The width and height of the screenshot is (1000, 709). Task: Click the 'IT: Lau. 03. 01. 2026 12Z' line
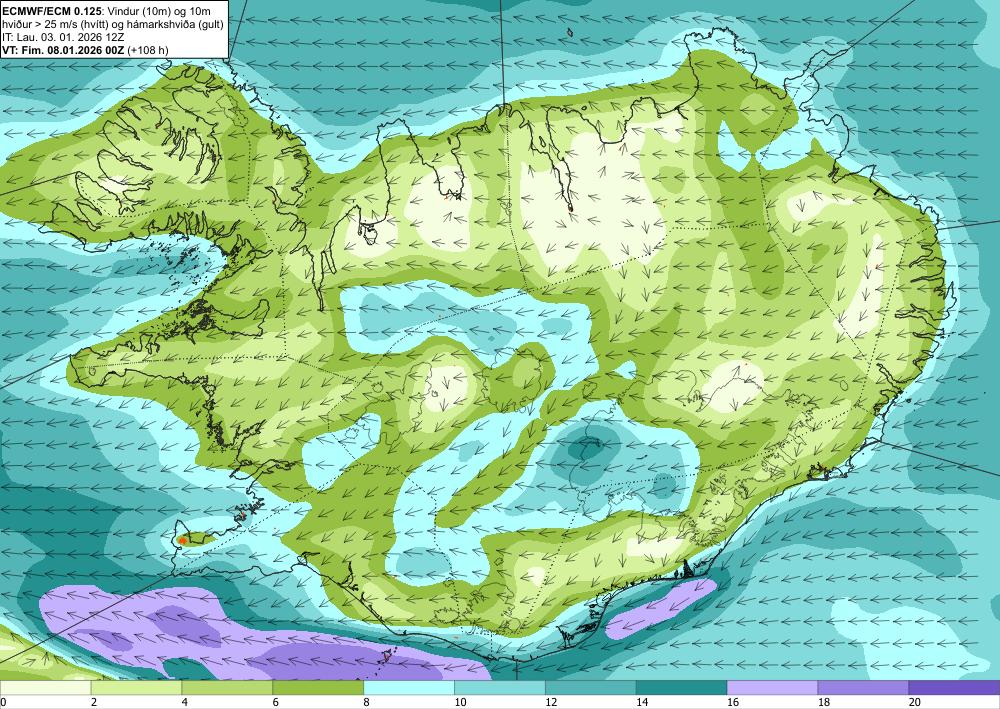click(x=63, y=37)
